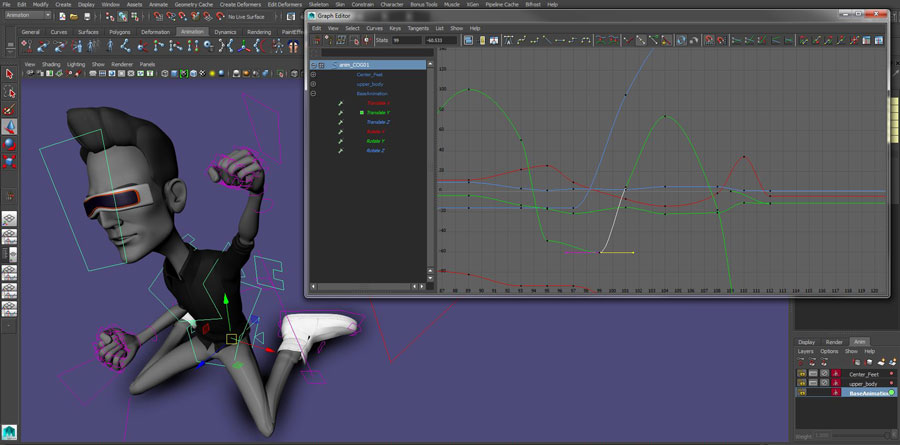
Task: Open the Dope Sheet from Graph Editor toolbar
Action: tap(866, 40)
